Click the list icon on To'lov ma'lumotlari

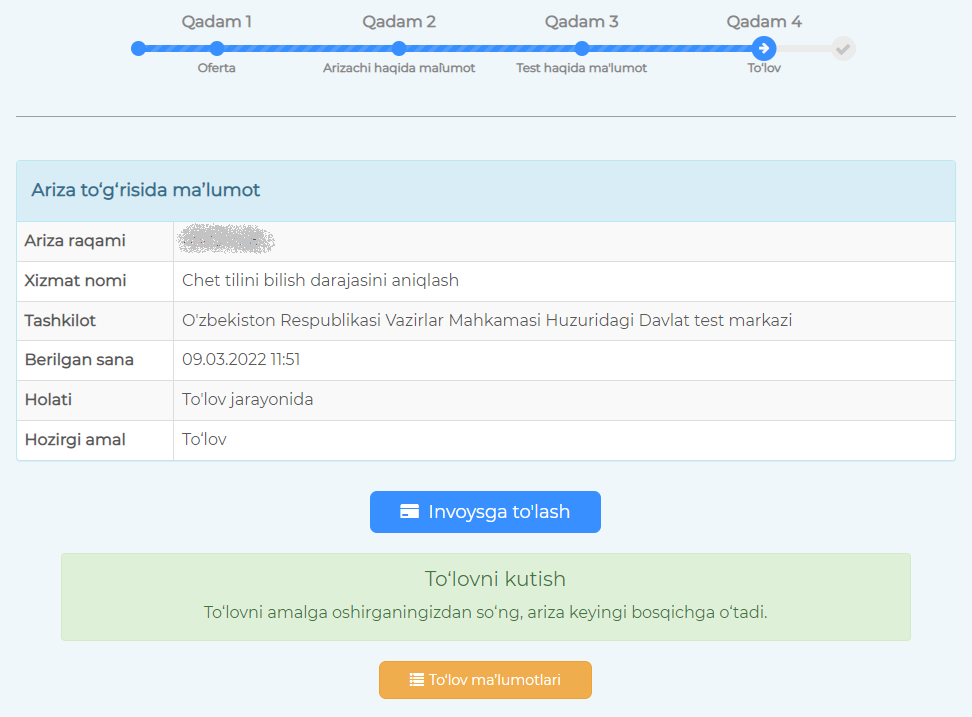tap(417, 680)
